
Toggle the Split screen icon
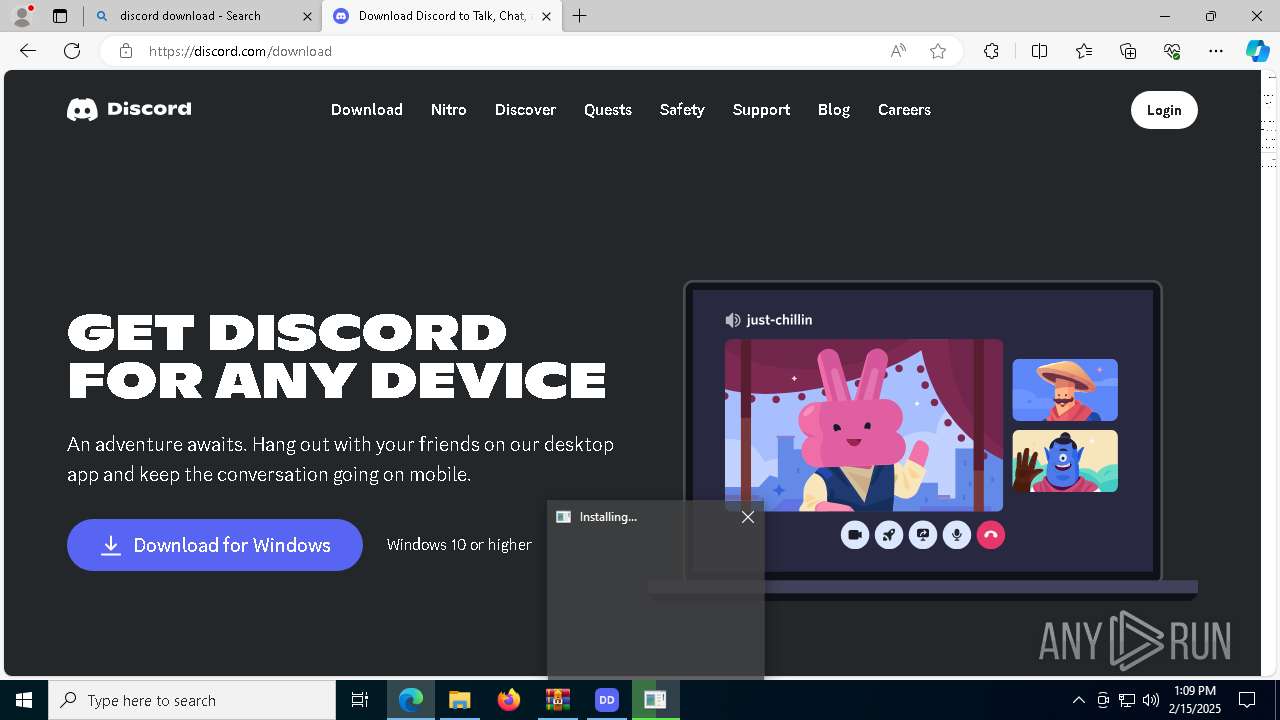[x=1039, y=51]
